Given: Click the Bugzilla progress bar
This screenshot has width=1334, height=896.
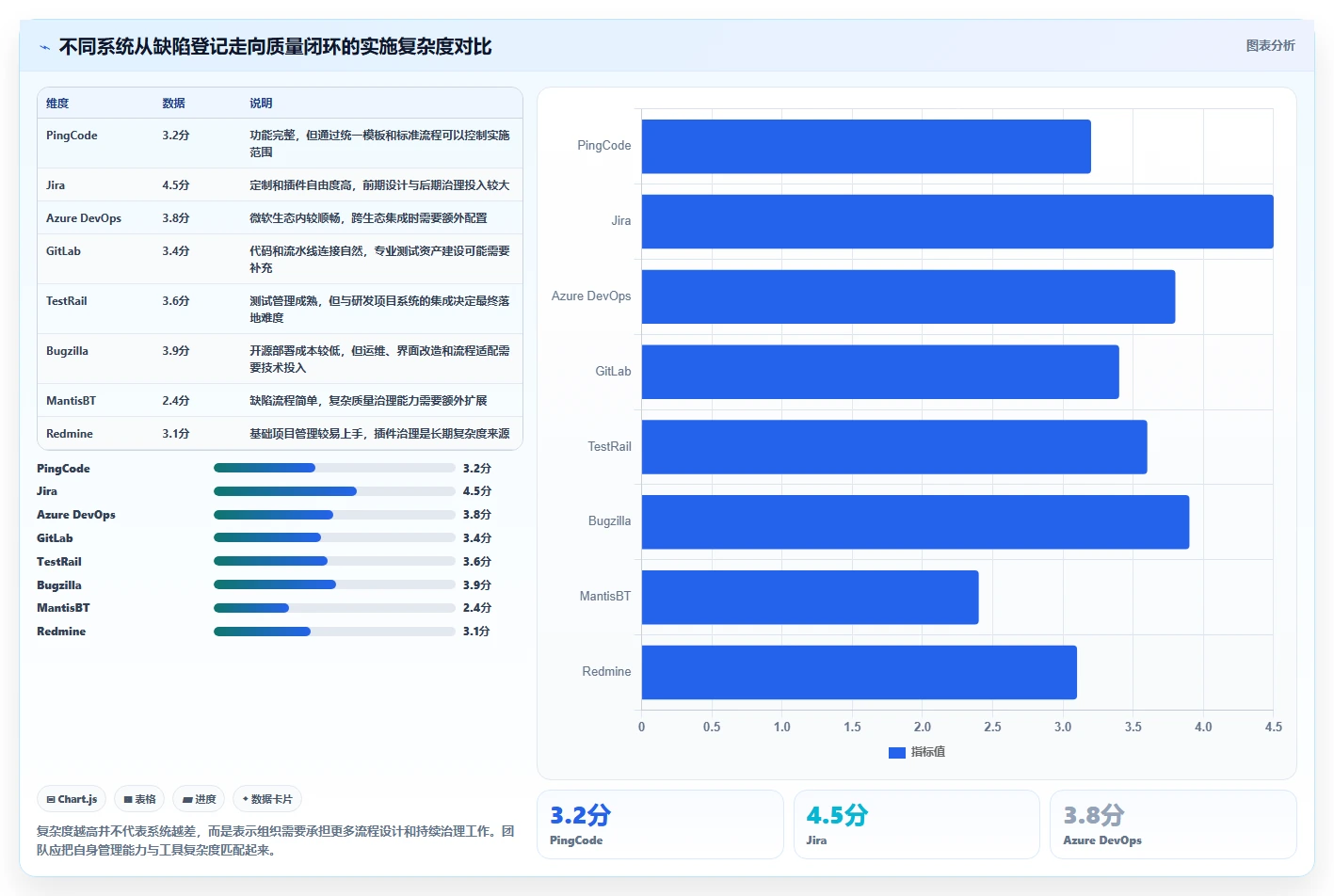Looking at the screenshot, I should (x=334, y=584).
